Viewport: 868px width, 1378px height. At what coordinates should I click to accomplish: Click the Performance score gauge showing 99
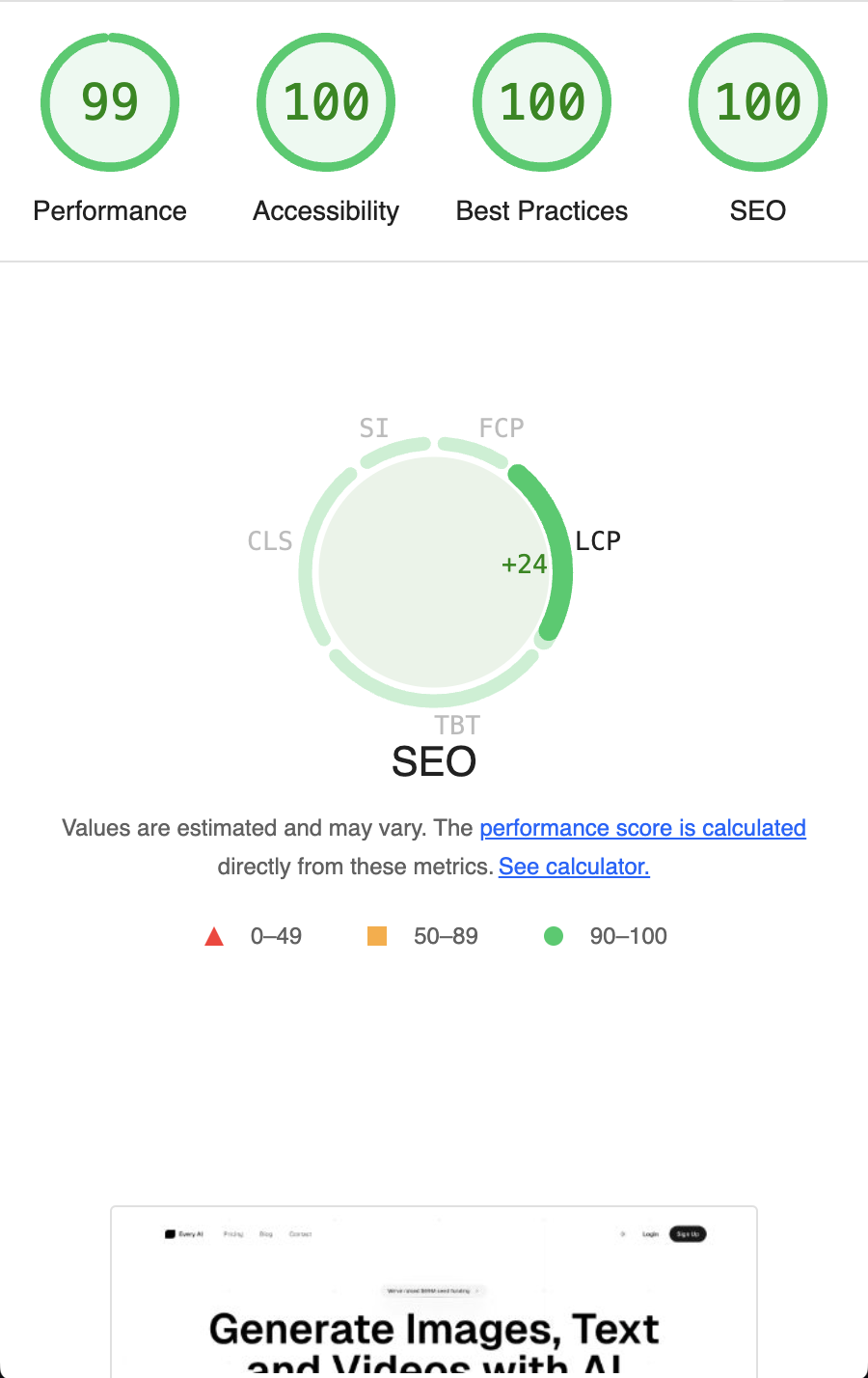pyautogui.click(x=110, y=102)
